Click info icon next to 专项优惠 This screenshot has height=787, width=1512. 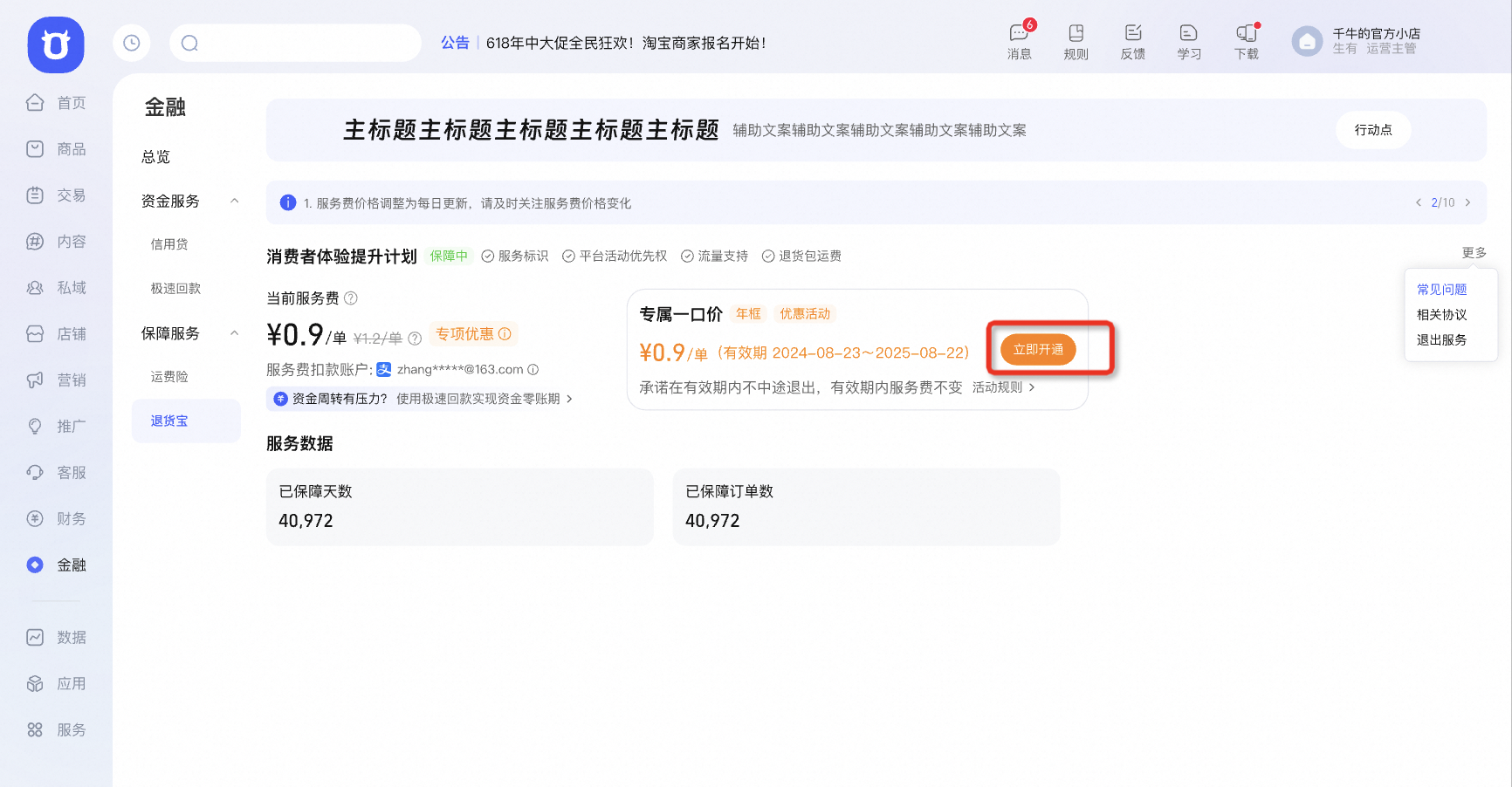pyautogui.click(x=505, y=334)
